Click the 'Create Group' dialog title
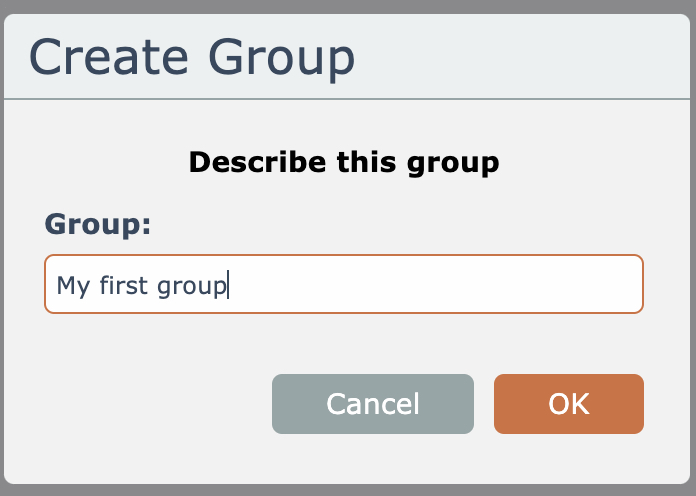The image size is (696, 496). coord(193,58)
